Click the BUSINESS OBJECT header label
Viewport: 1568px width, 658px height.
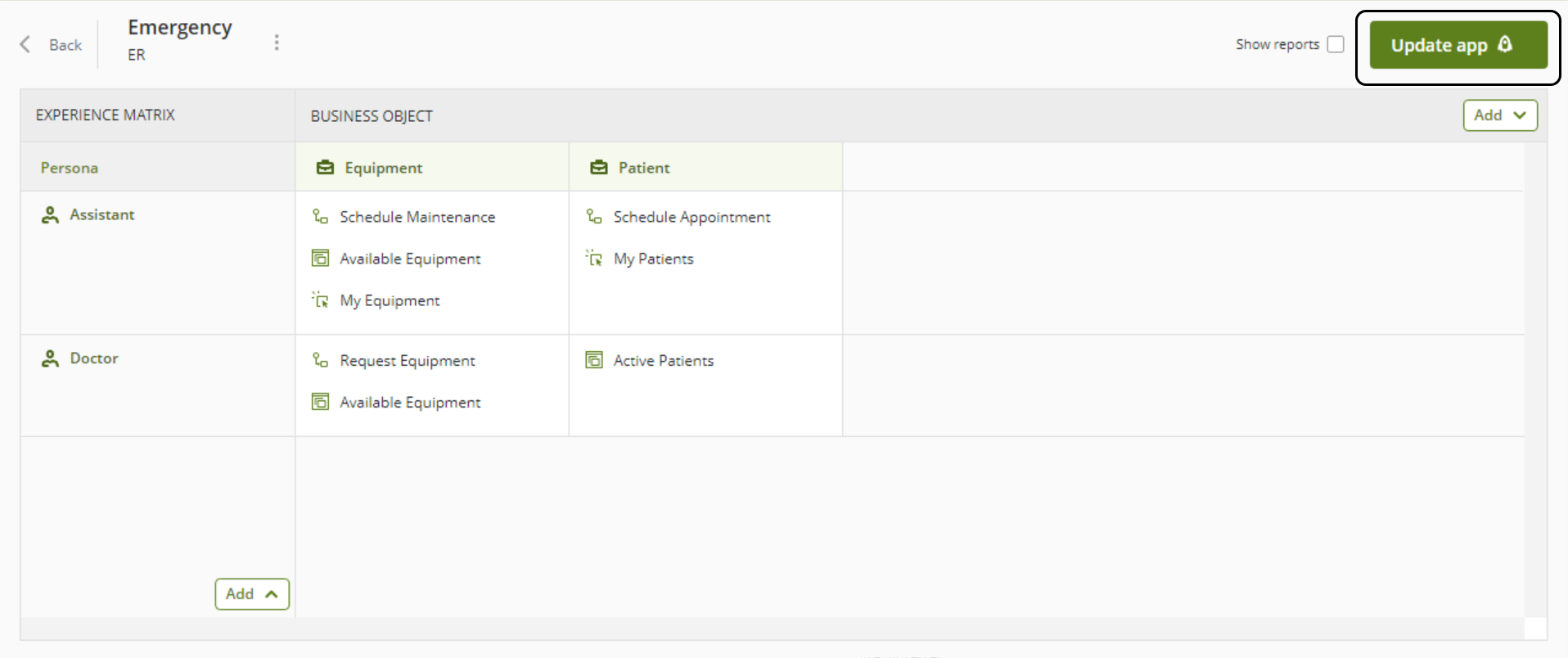pos(372,116)
